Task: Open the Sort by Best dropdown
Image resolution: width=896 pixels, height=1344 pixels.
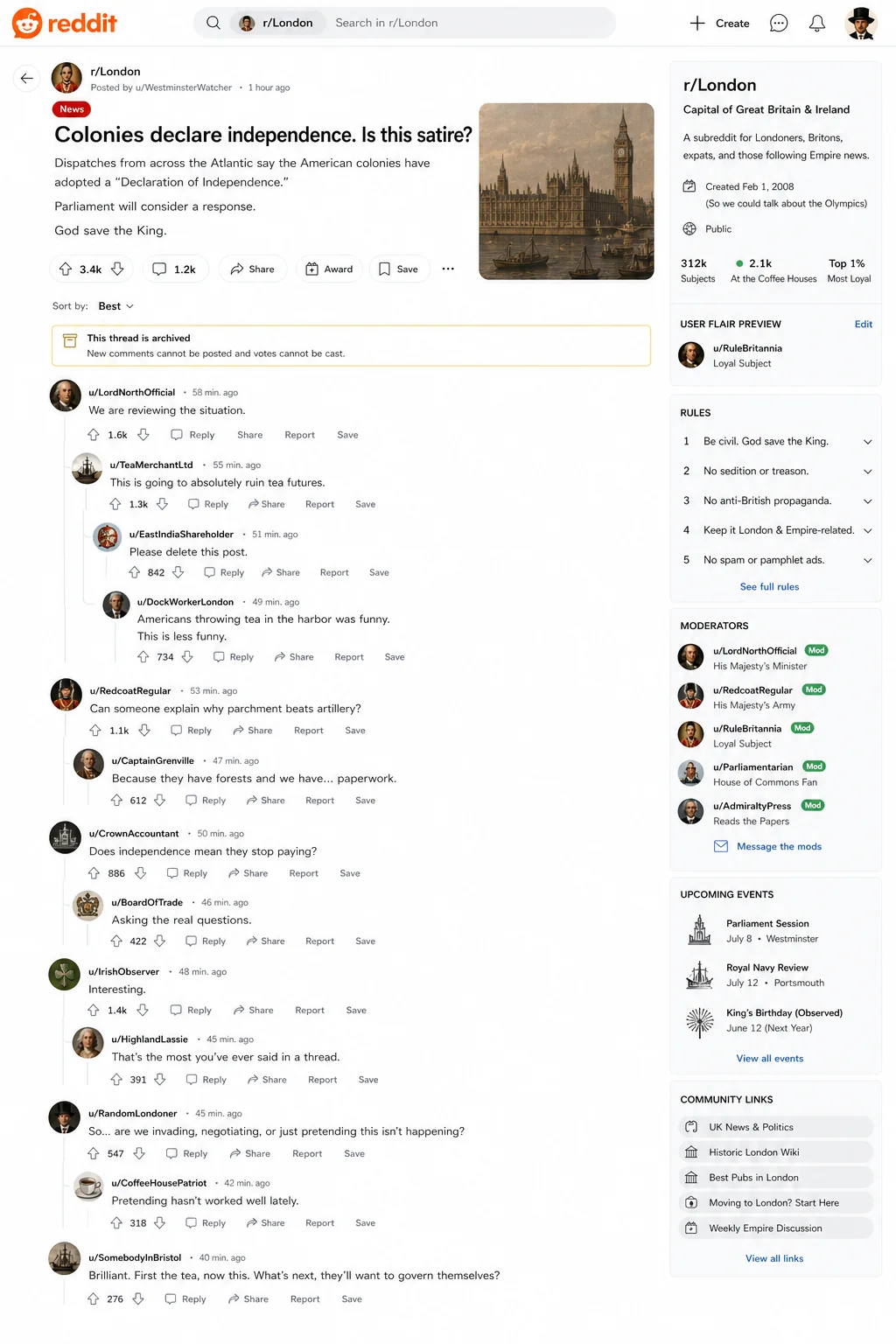Action: coord(116,306)
